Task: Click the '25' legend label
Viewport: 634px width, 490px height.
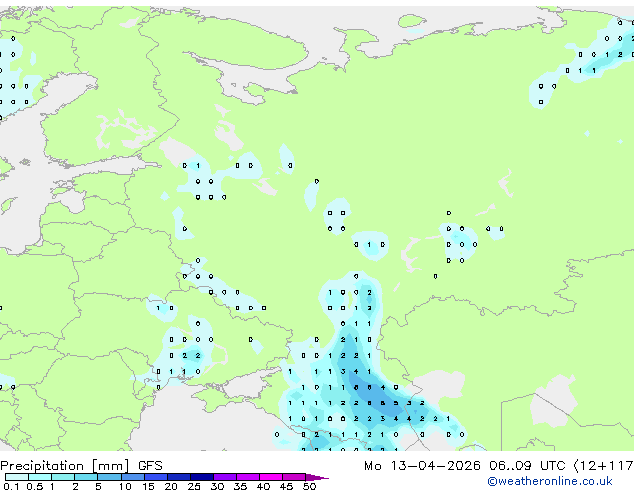Action: click(x=194, y=486)
